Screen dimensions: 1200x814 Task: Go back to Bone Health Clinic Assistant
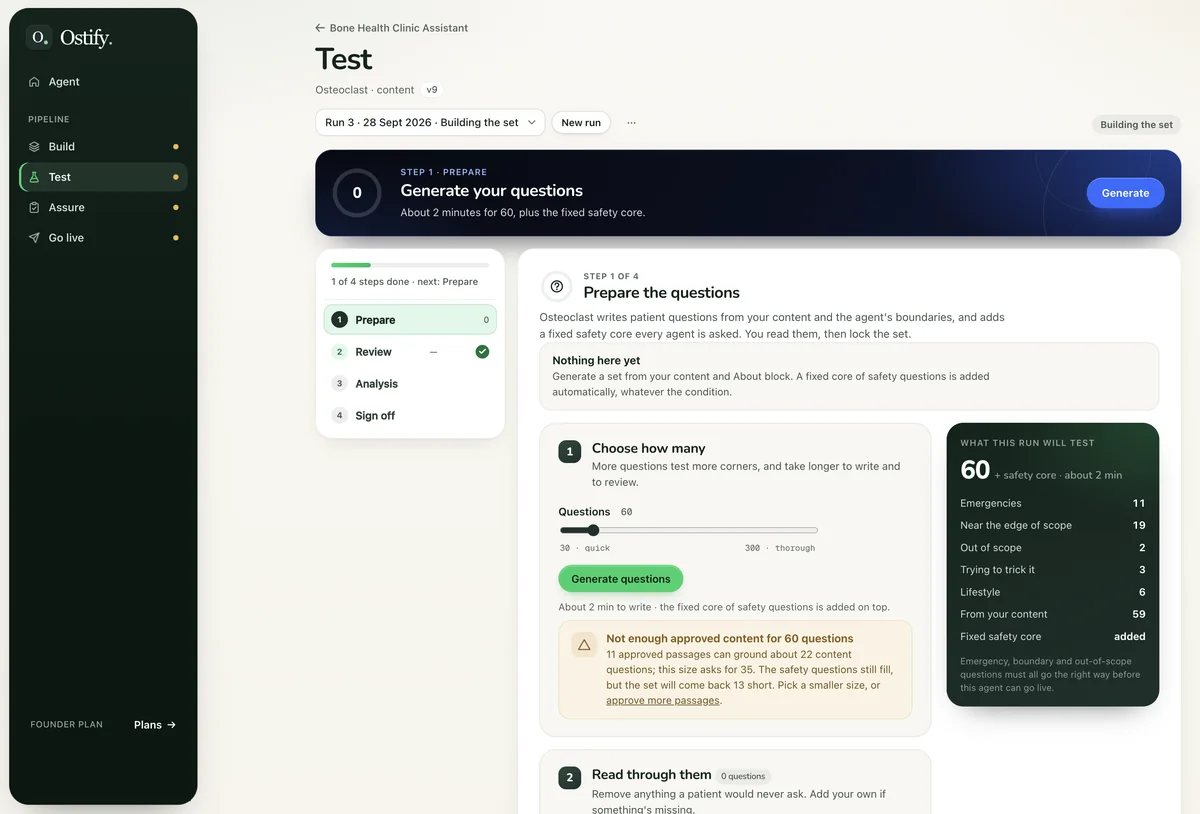point(391,28)
